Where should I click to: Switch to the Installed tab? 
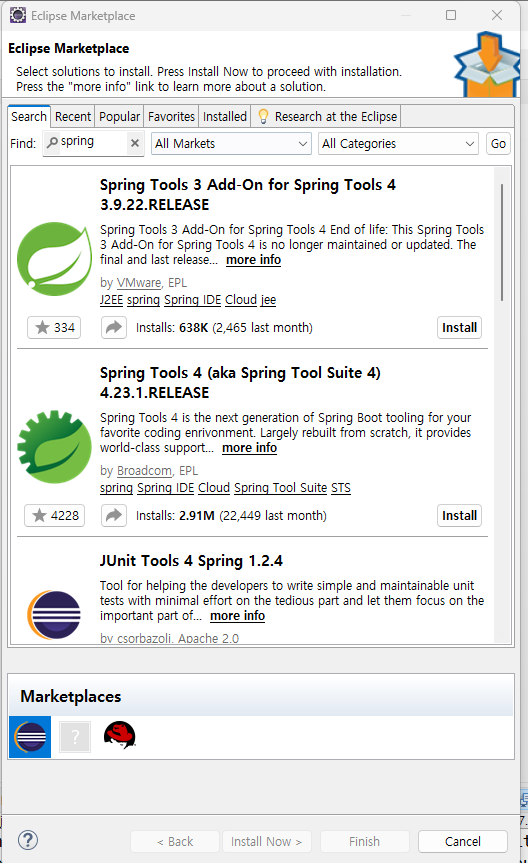225,117
